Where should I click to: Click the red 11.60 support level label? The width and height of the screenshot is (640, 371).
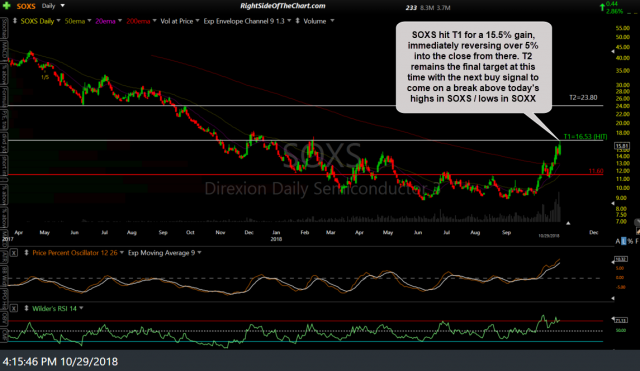pos(596,171)
